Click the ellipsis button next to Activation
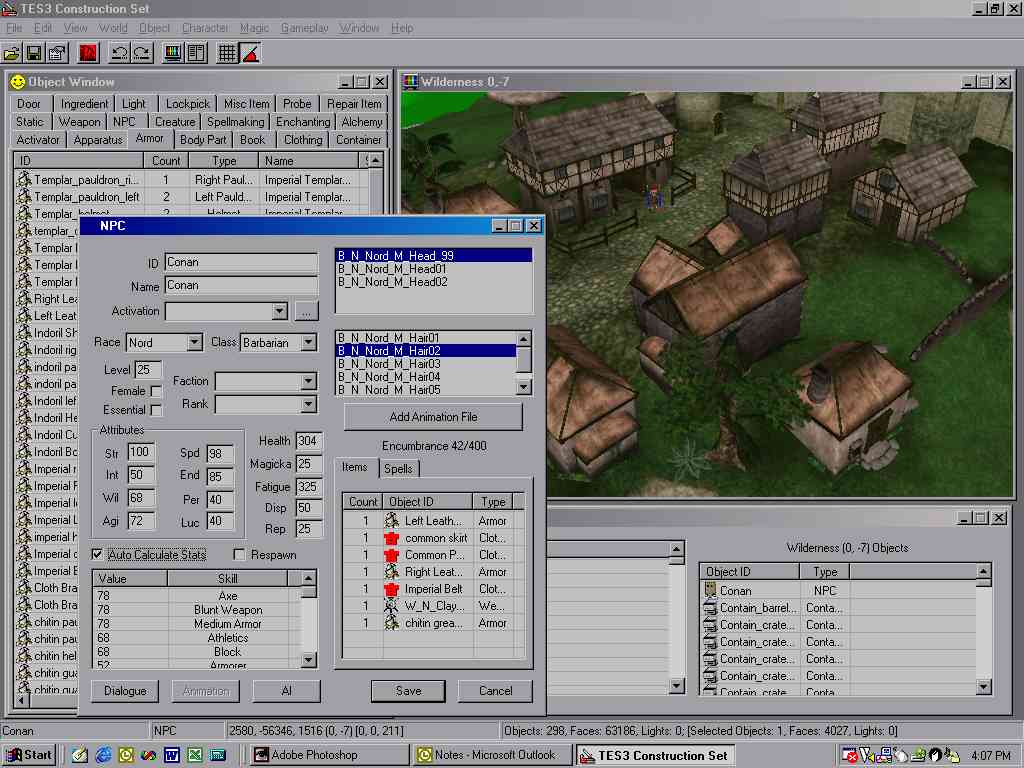The image size is (1024, 768). 306,312
